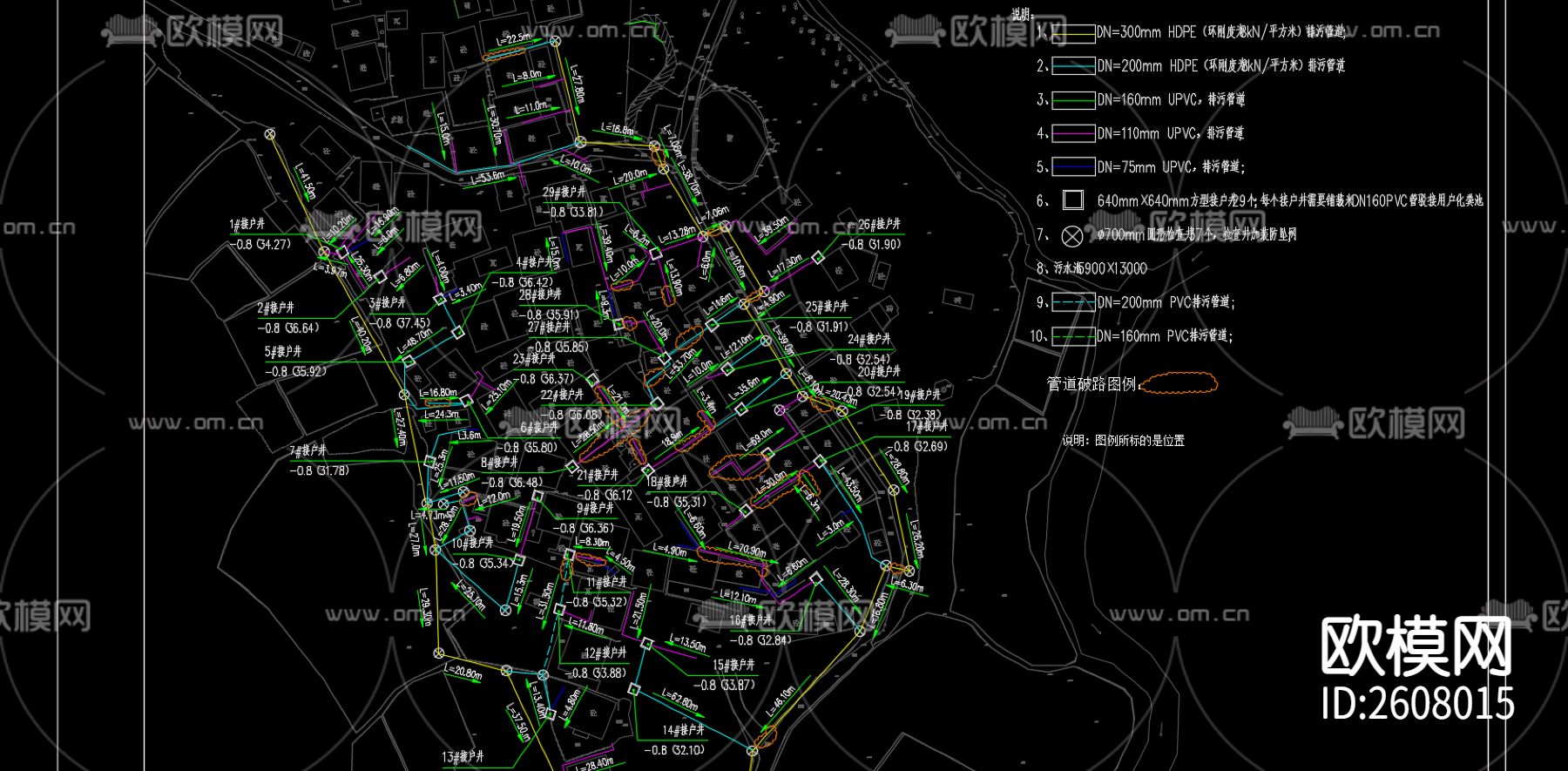1568x771 pixels.
Task: Select the '29#接户井' well label
Action: (564, 192)
